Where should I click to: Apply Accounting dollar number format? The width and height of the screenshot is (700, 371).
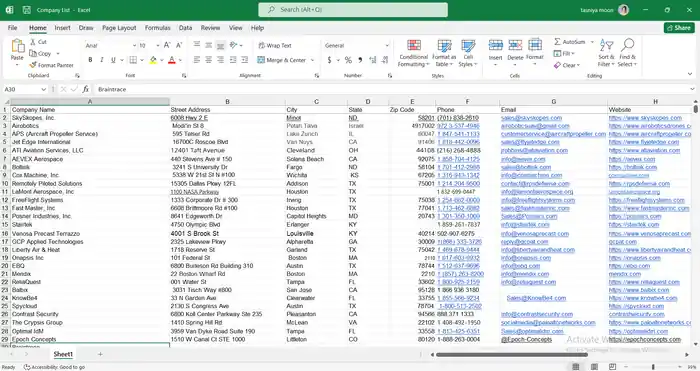[x=329, y=60]
